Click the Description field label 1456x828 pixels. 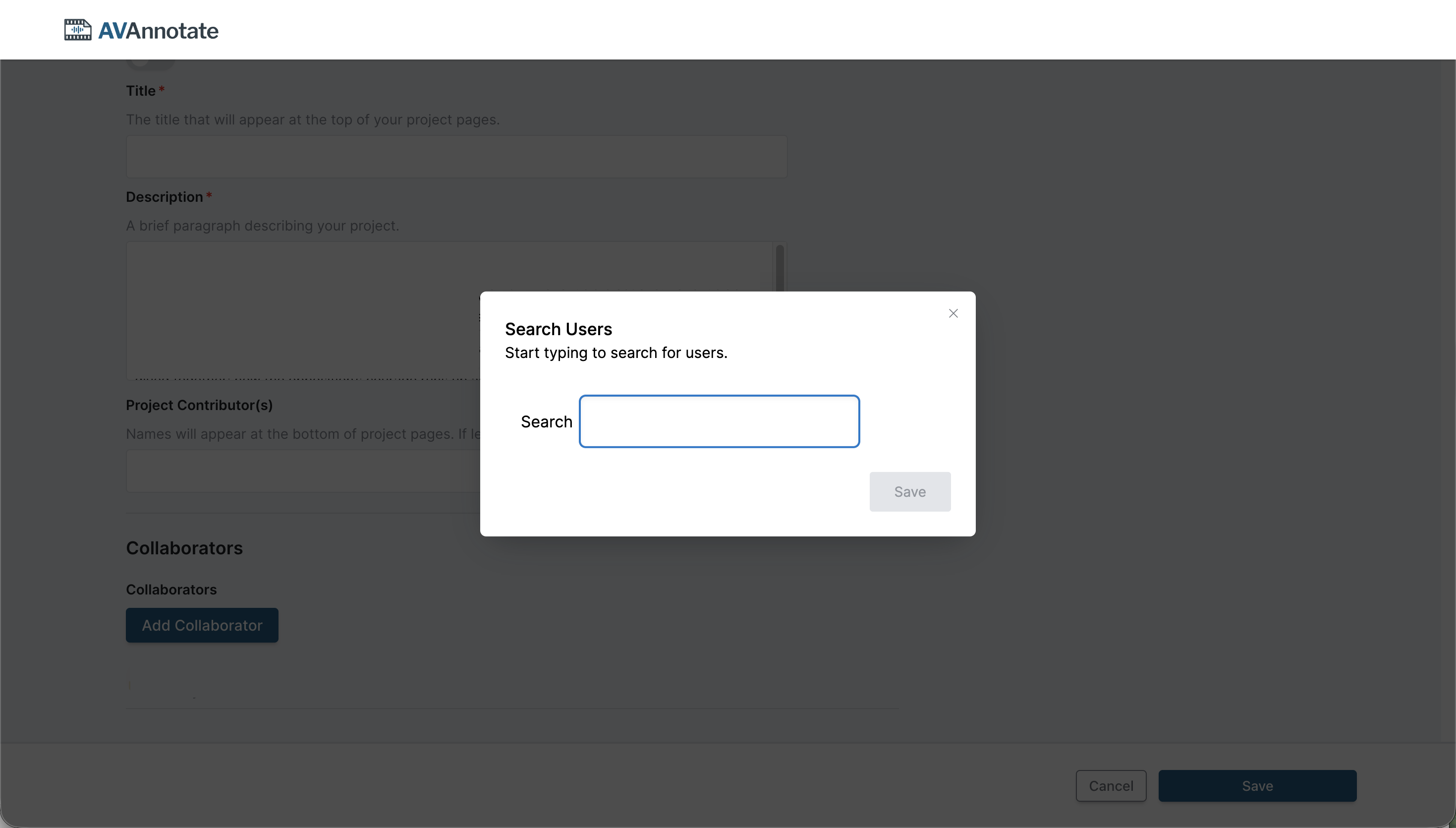(x=164, y=197)
